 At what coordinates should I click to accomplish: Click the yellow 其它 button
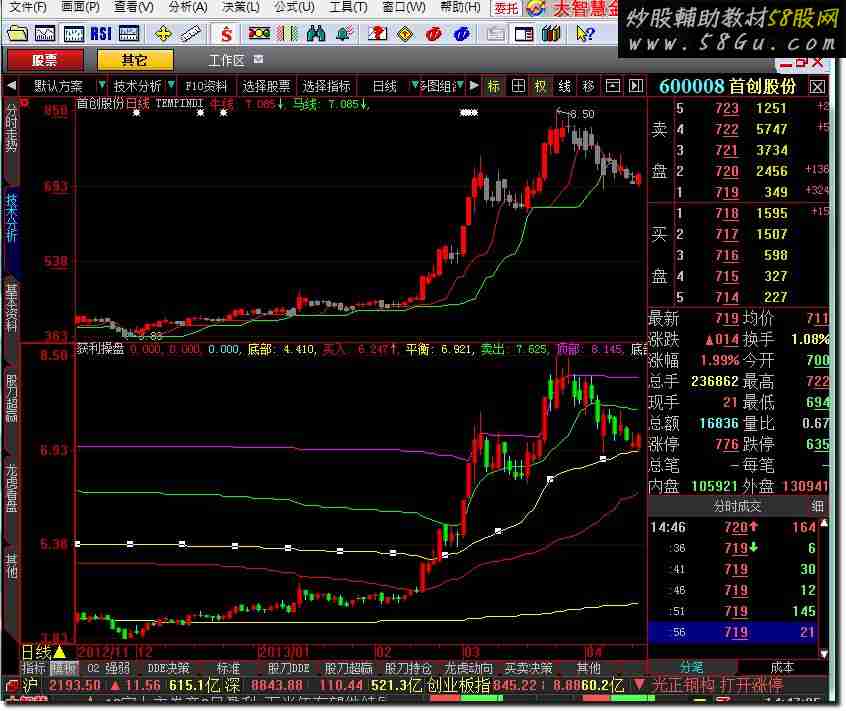pos(135,60)
